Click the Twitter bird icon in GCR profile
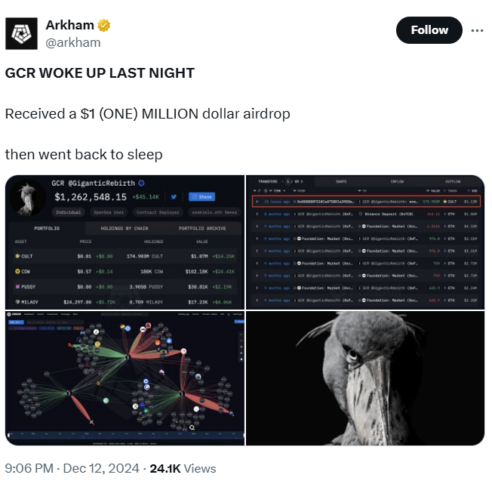Image resolution: width=492 pixels, height=484 pixels. point(174,197)
